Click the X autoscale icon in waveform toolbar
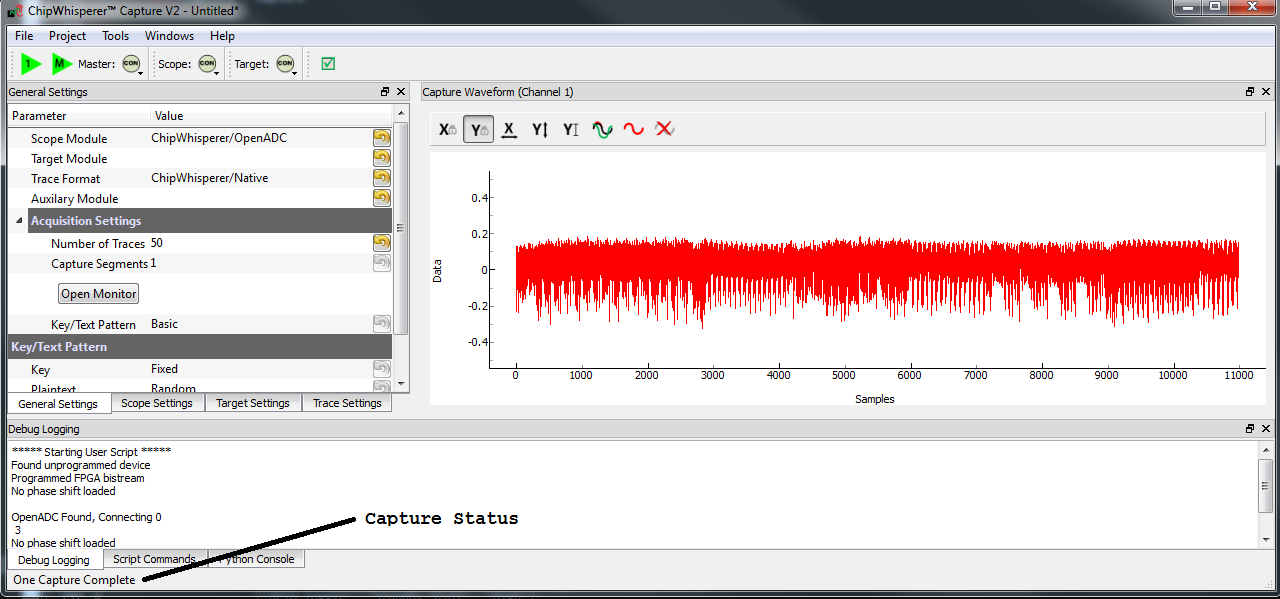 coord(509,129)
